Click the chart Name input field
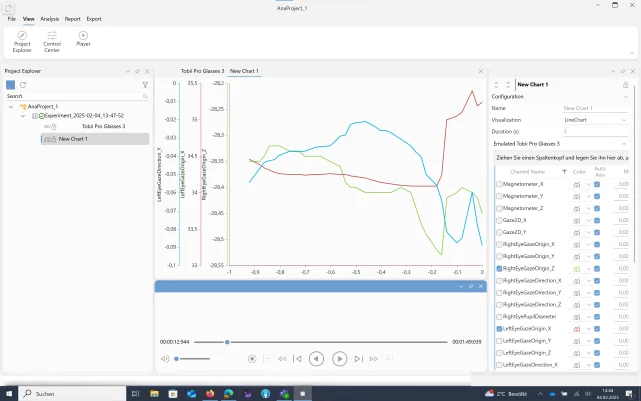This screenshot has width=641, height=401. [x=595, y=108]
